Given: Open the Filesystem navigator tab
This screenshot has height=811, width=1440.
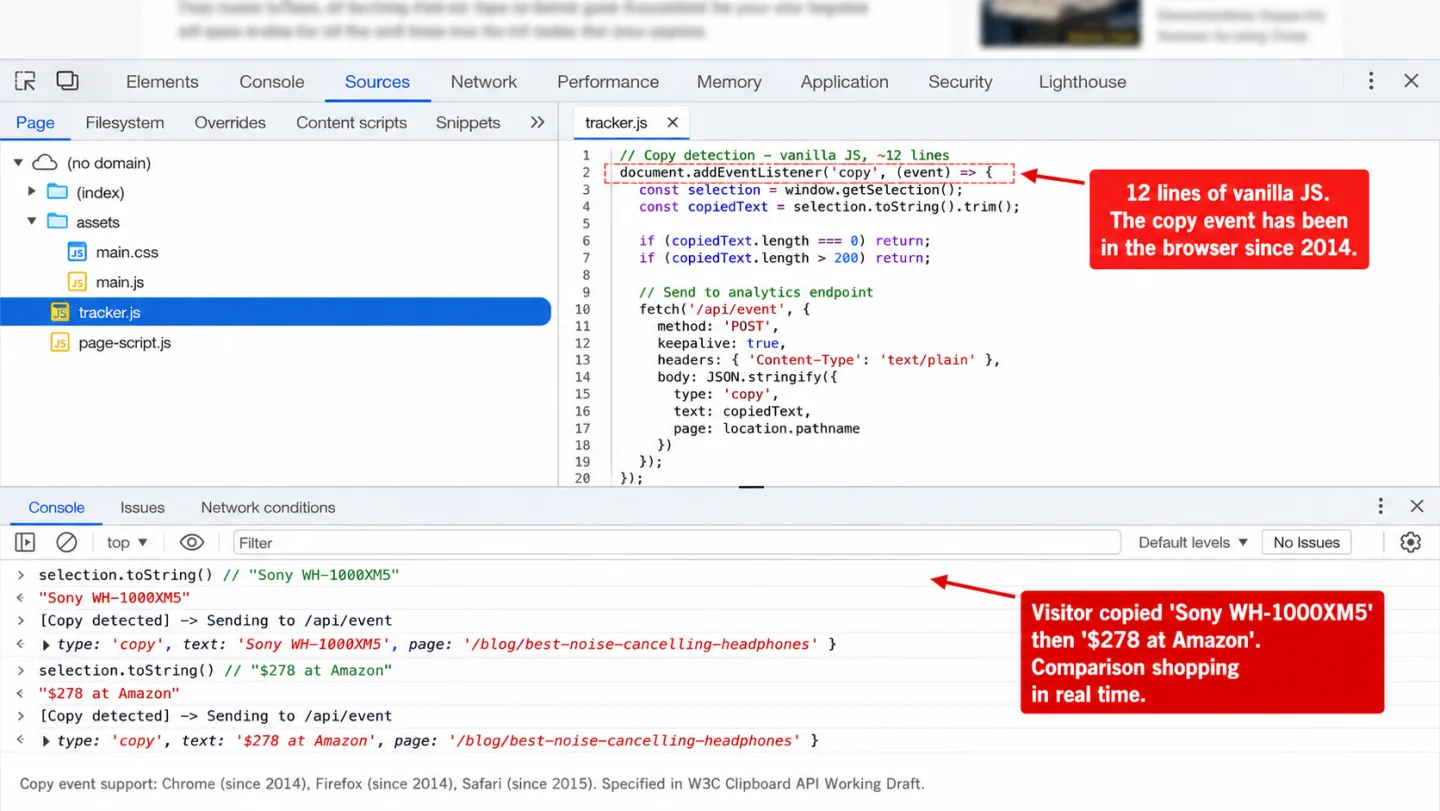Looking at the screenshot, I should [x=125, y=123].
